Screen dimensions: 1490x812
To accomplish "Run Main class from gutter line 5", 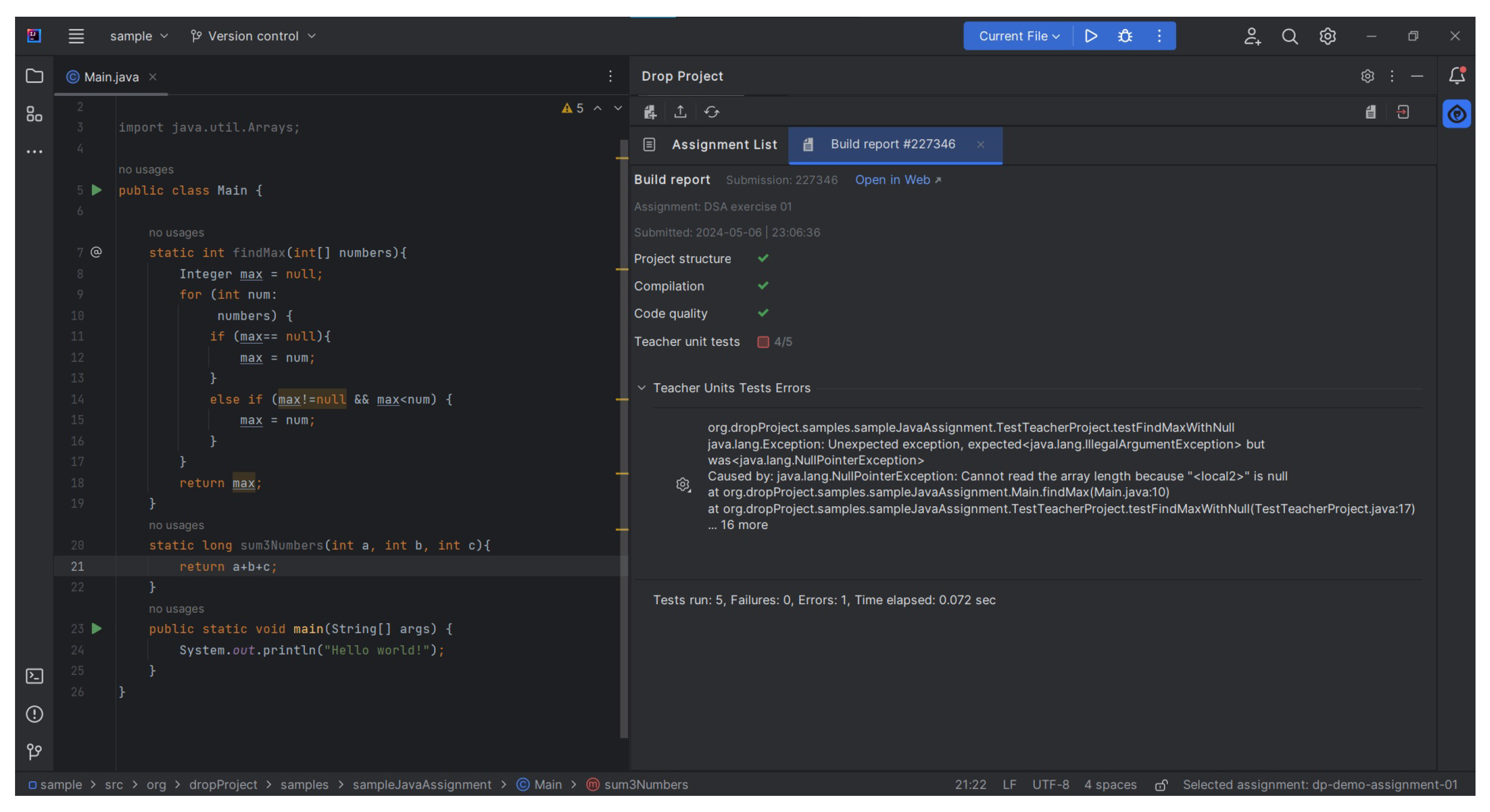I will click(96, 189).
